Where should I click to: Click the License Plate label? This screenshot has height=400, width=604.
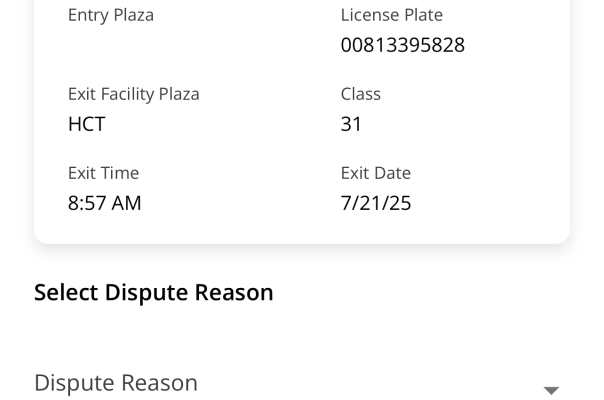(x=391, y=15)
